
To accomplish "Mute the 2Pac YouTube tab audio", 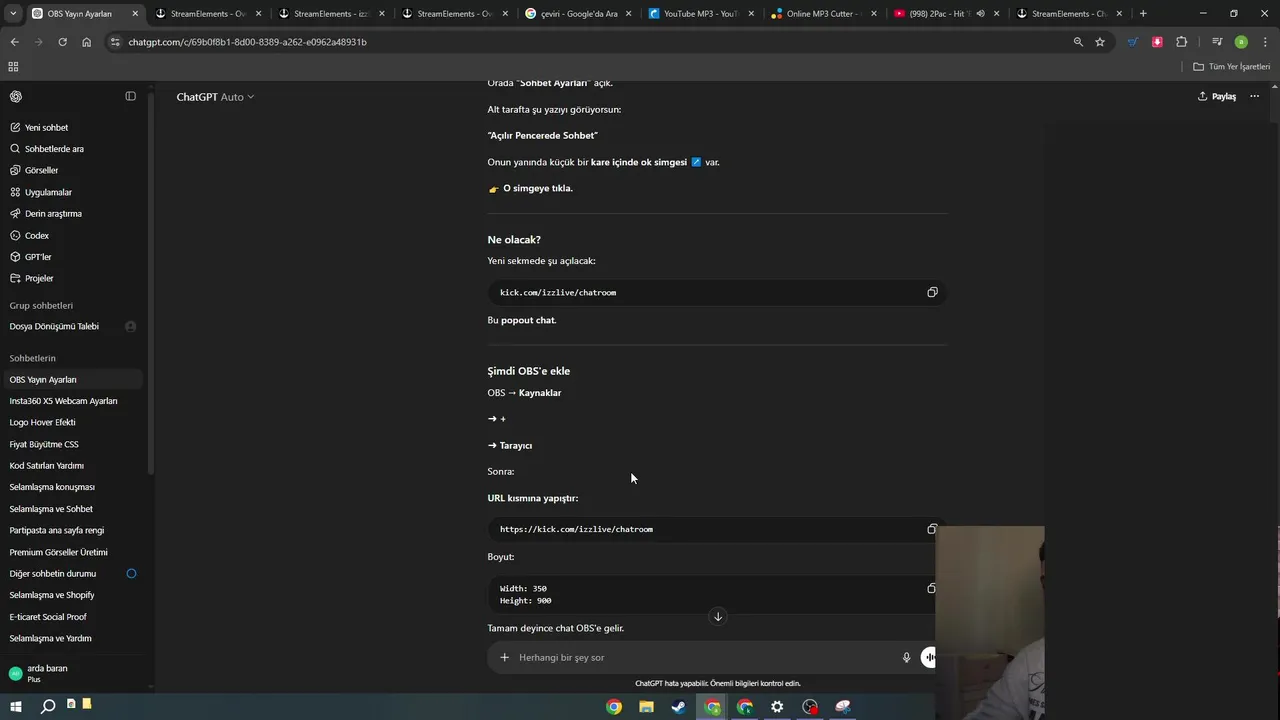I will tap(980, 14).
